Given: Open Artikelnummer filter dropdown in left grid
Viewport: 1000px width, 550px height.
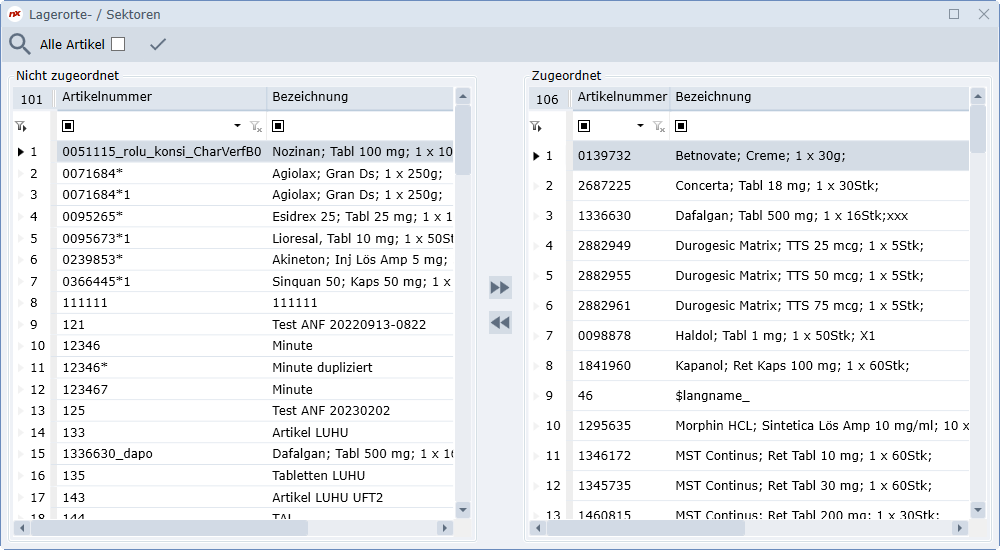Looking at the screenshot, I should coord(237,126).
